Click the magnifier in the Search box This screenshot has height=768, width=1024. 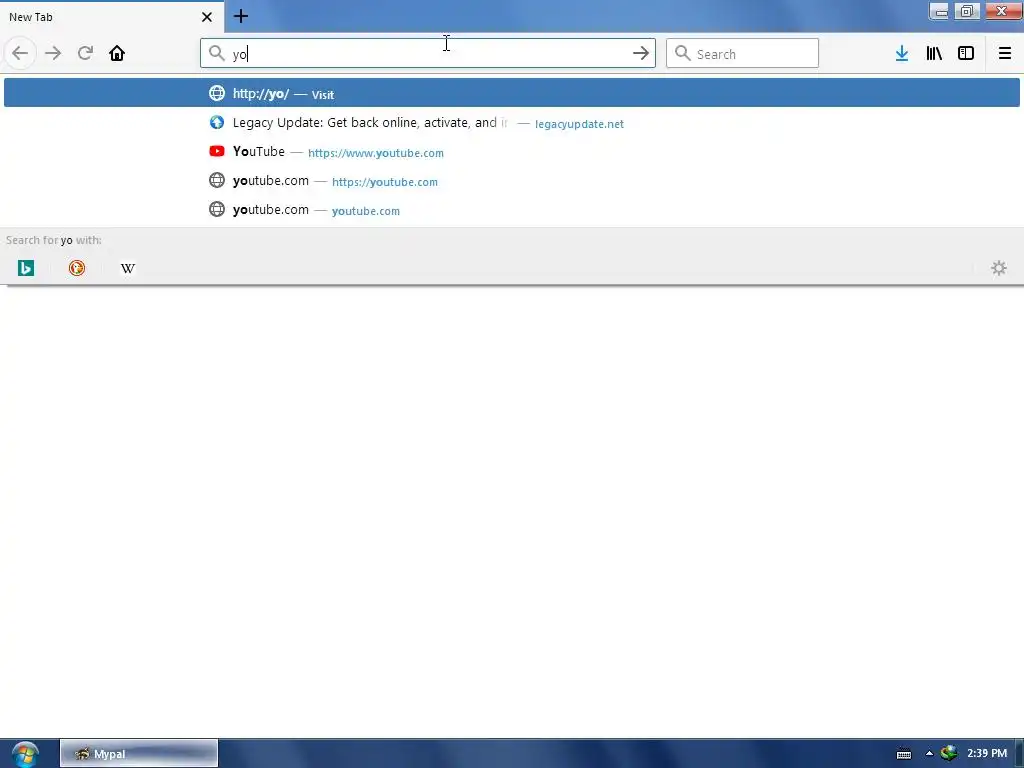pyautogui.click(x=682, y=53)
